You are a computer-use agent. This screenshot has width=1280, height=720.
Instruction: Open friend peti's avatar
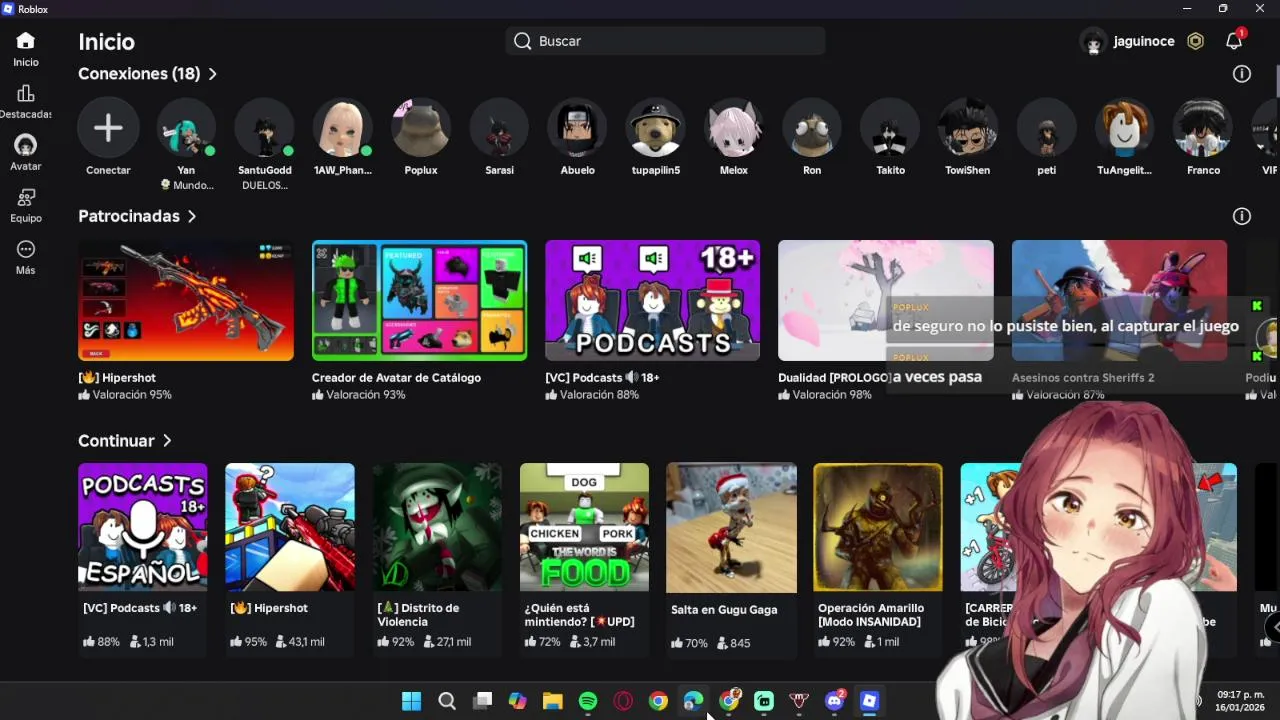tap(1047, 127)
